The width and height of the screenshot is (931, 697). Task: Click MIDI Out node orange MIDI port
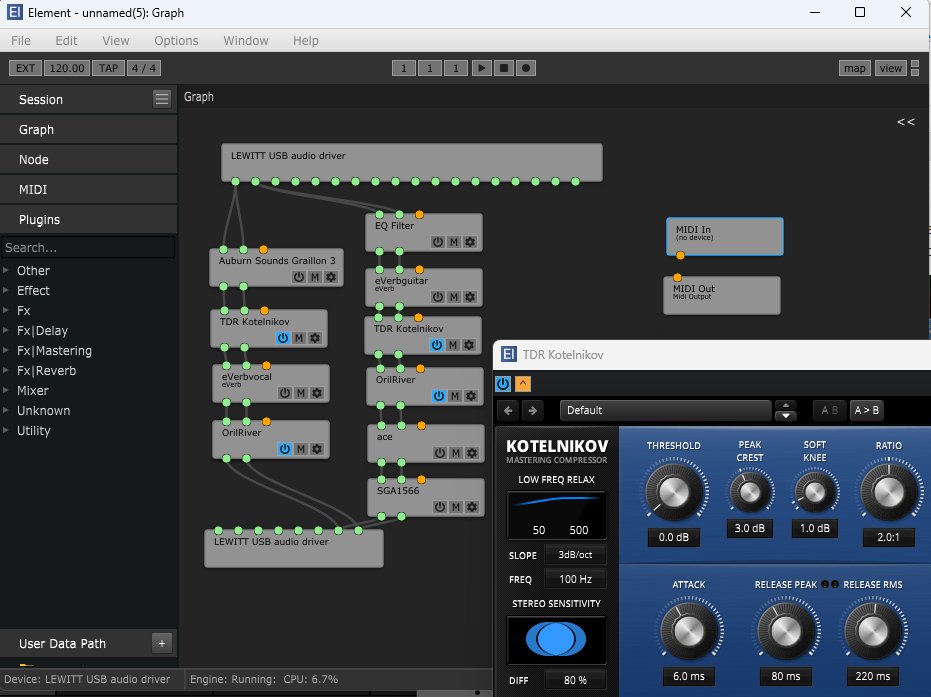click(677, 277)
